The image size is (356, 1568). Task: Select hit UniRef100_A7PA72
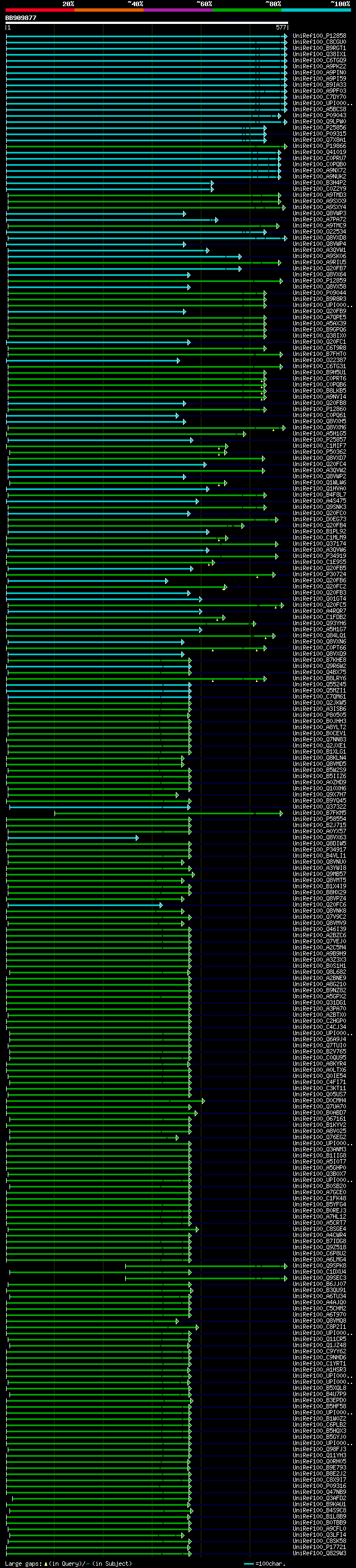[319, 220]
